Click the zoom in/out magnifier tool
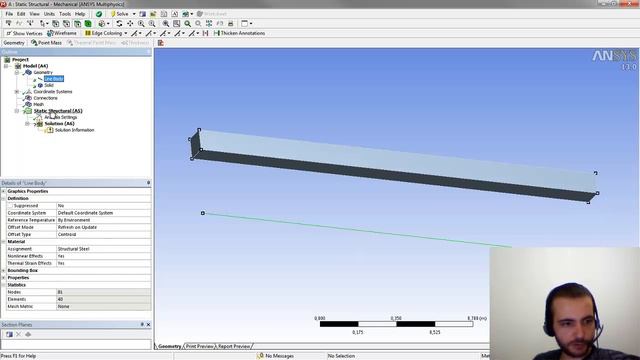The image size is (640, 360). 141,24
